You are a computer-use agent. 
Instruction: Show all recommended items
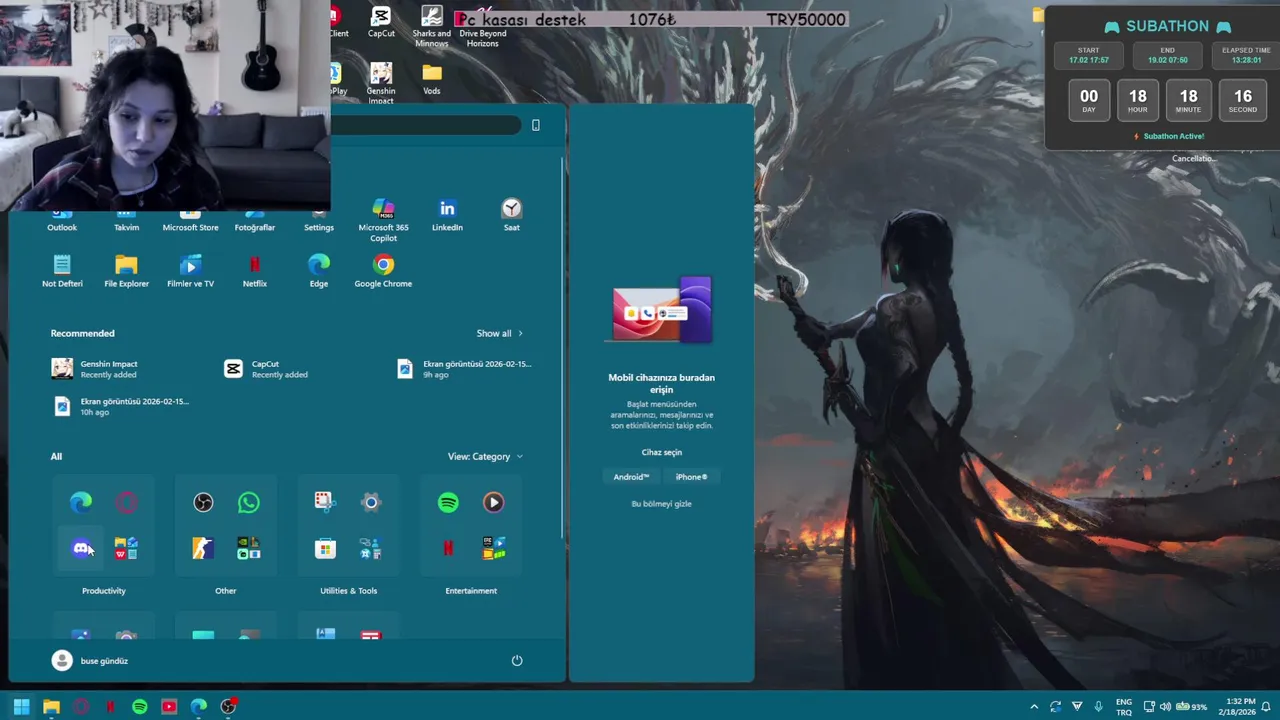tap(499, 333)
